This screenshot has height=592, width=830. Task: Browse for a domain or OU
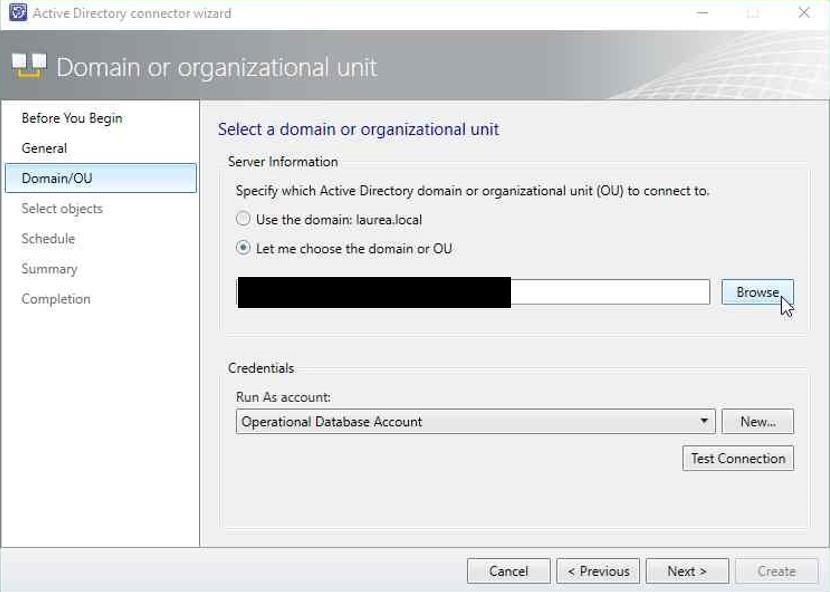click(x=757, y=292)
